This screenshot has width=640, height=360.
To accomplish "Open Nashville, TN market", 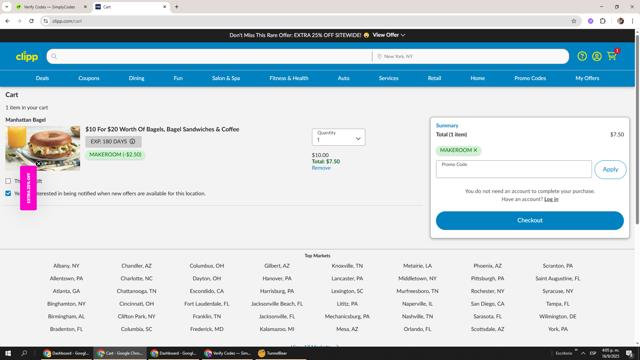I will [417, 316].
